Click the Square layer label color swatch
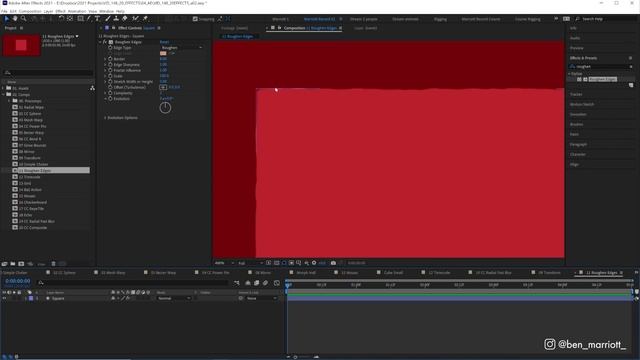Viewport: 640px width, 360px height. (x=31, y=298)
